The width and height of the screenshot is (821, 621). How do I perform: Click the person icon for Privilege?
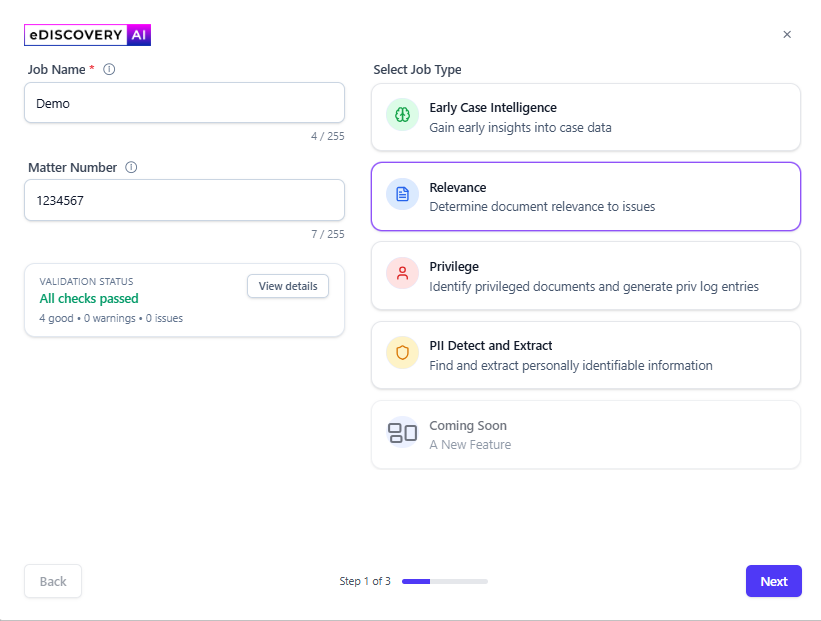[x=402, y=274]
